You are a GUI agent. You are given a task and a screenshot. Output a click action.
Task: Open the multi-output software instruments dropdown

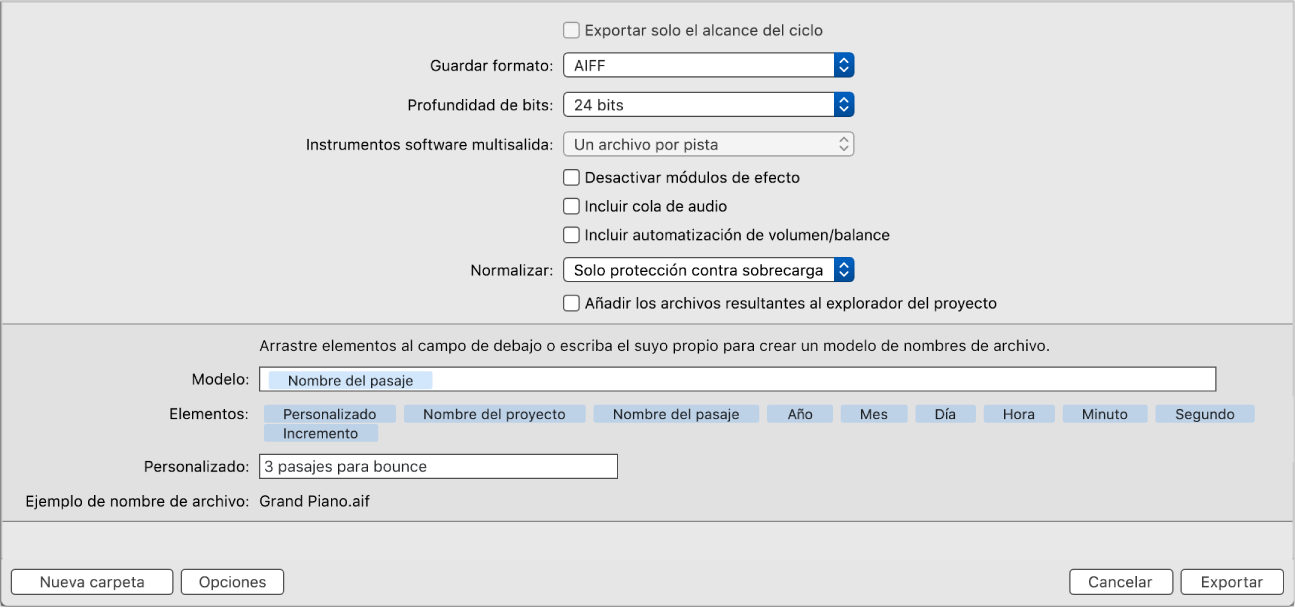tap(708, 144)
